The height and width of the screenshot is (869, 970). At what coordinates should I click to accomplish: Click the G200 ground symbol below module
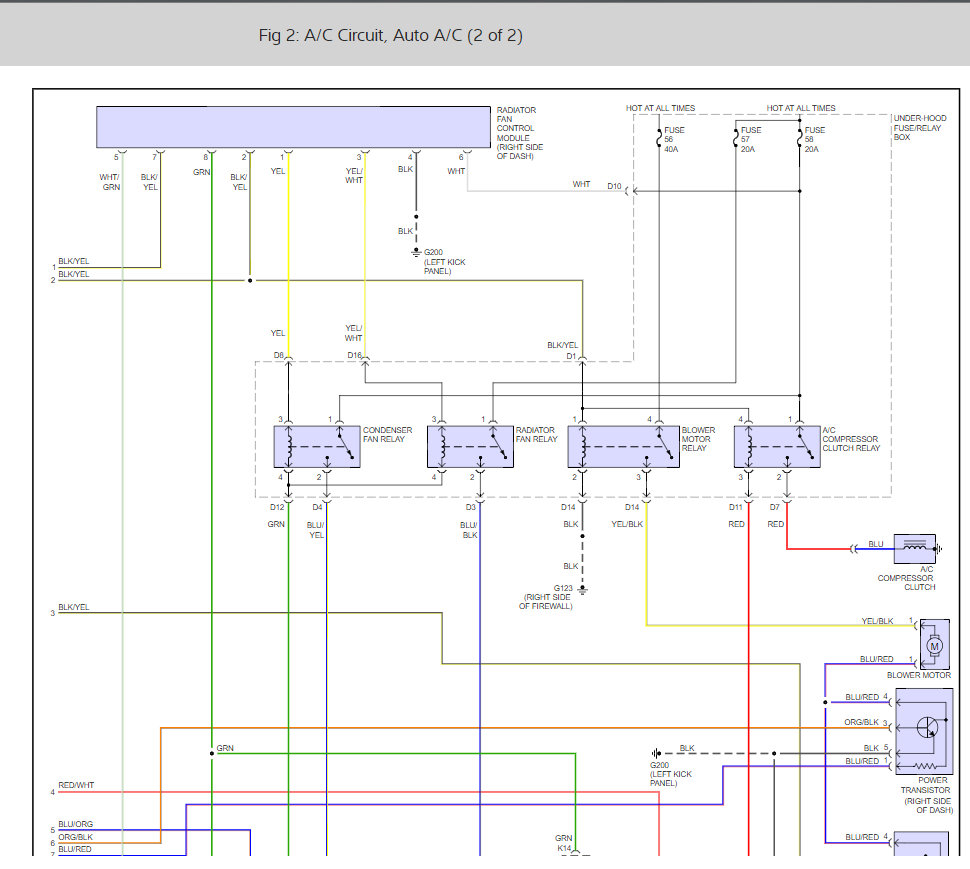416,251
